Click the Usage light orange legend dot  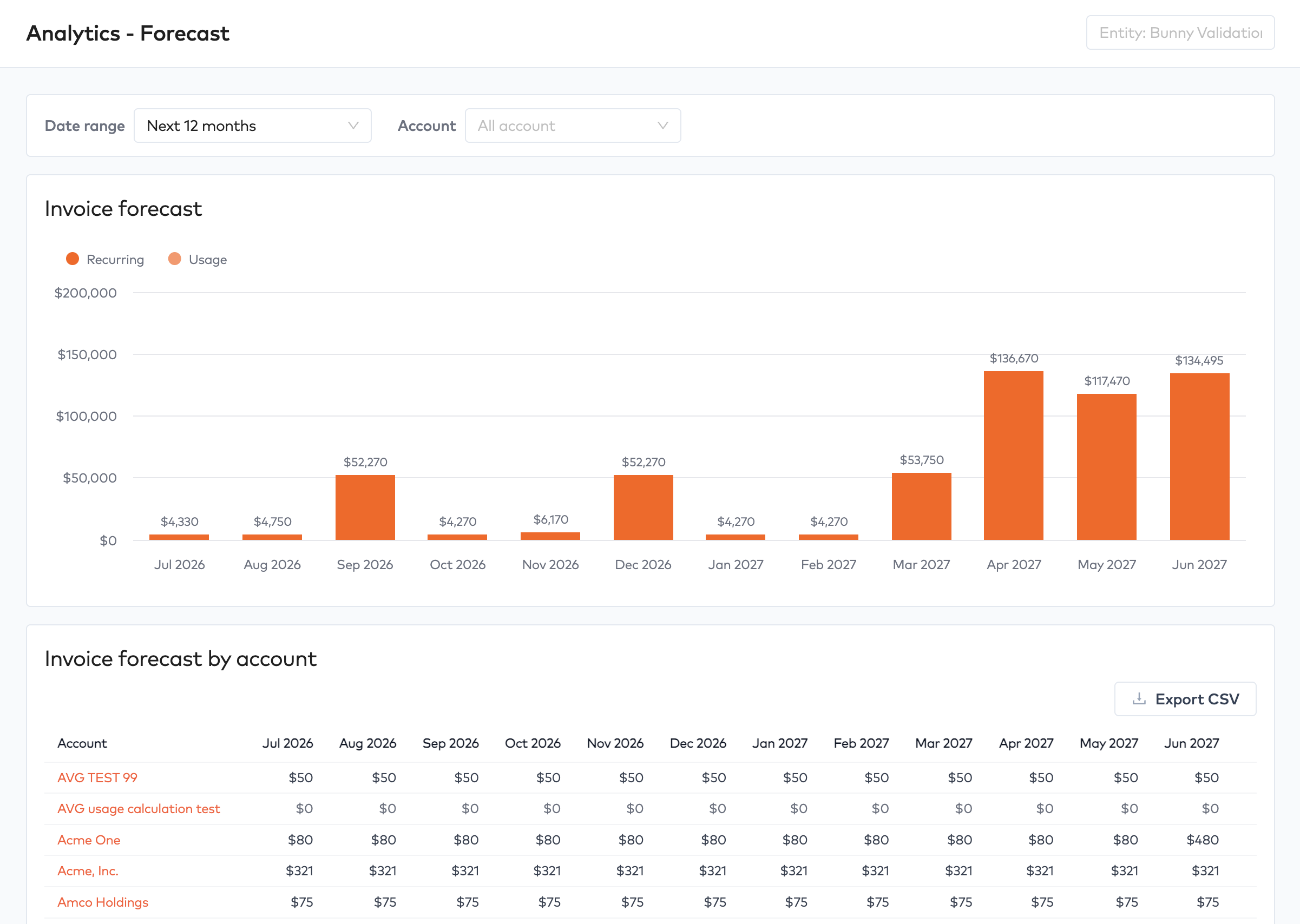pos(174,259)
